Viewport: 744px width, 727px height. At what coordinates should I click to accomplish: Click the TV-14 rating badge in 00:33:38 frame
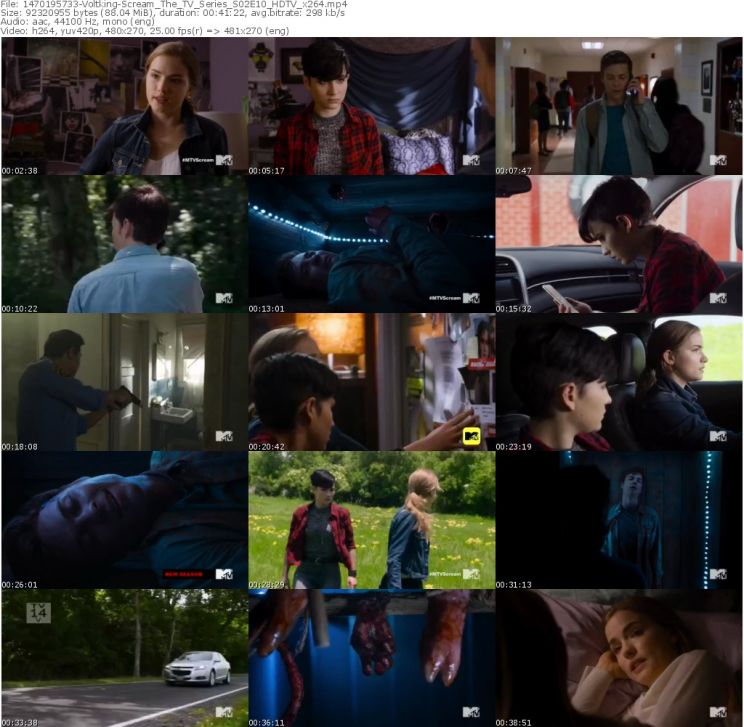38,613
